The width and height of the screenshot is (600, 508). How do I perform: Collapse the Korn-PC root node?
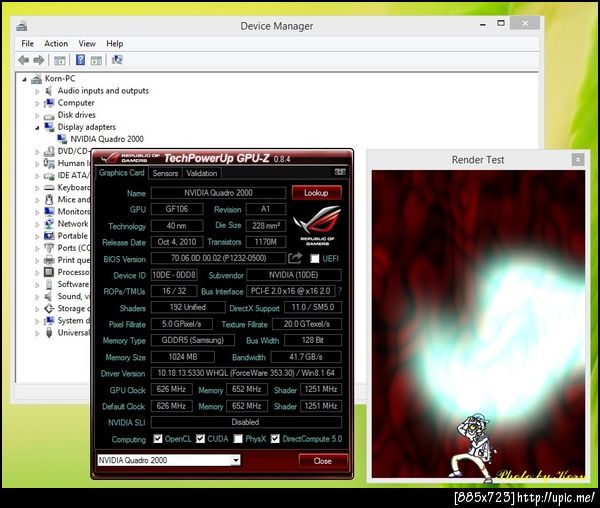(x=24, y=79)
